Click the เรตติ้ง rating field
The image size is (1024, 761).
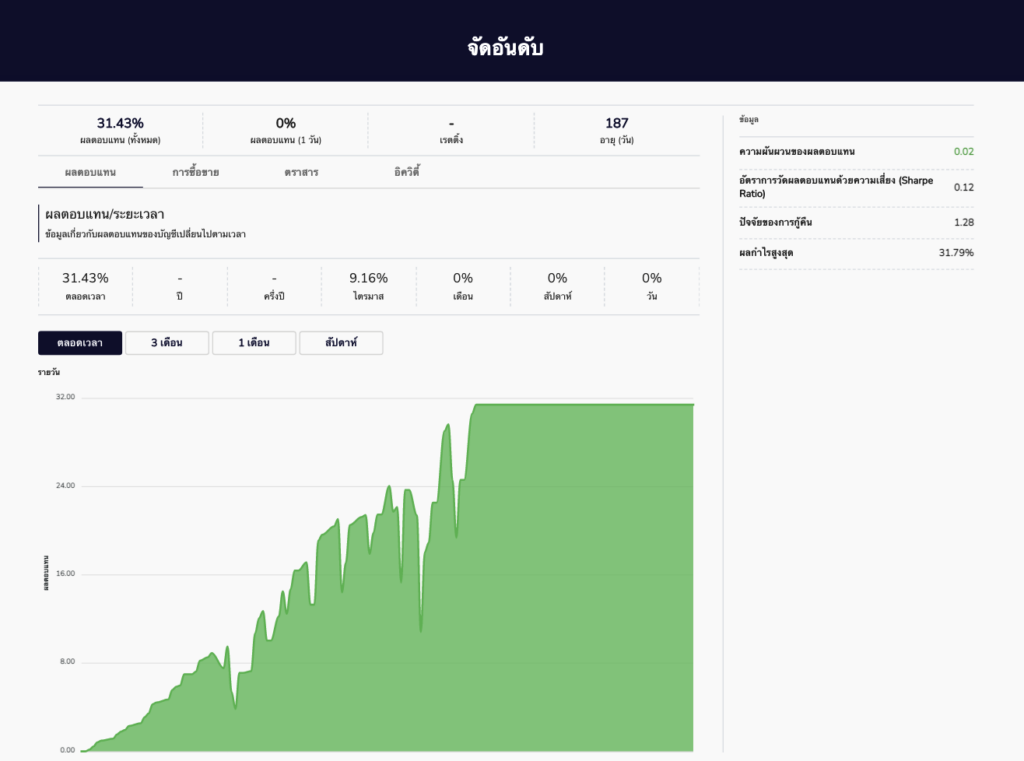(x=451, y=128)
